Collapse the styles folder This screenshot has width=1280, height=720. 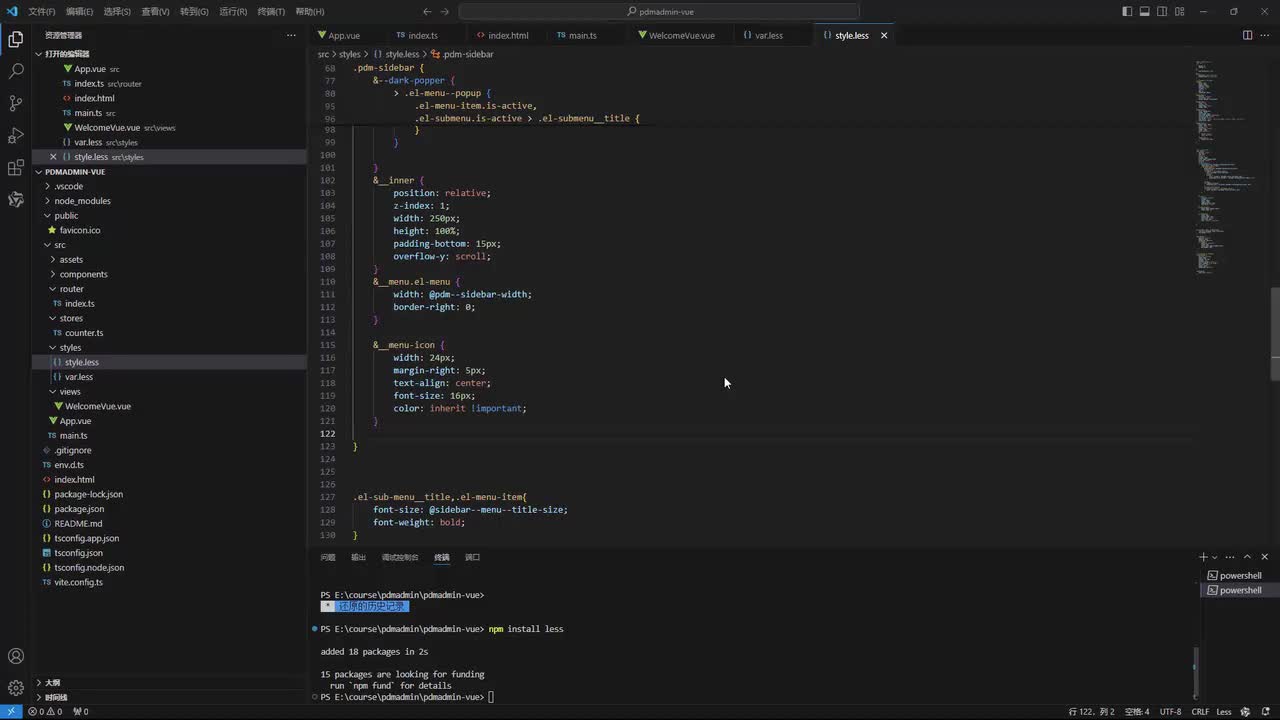coord(70,348)
